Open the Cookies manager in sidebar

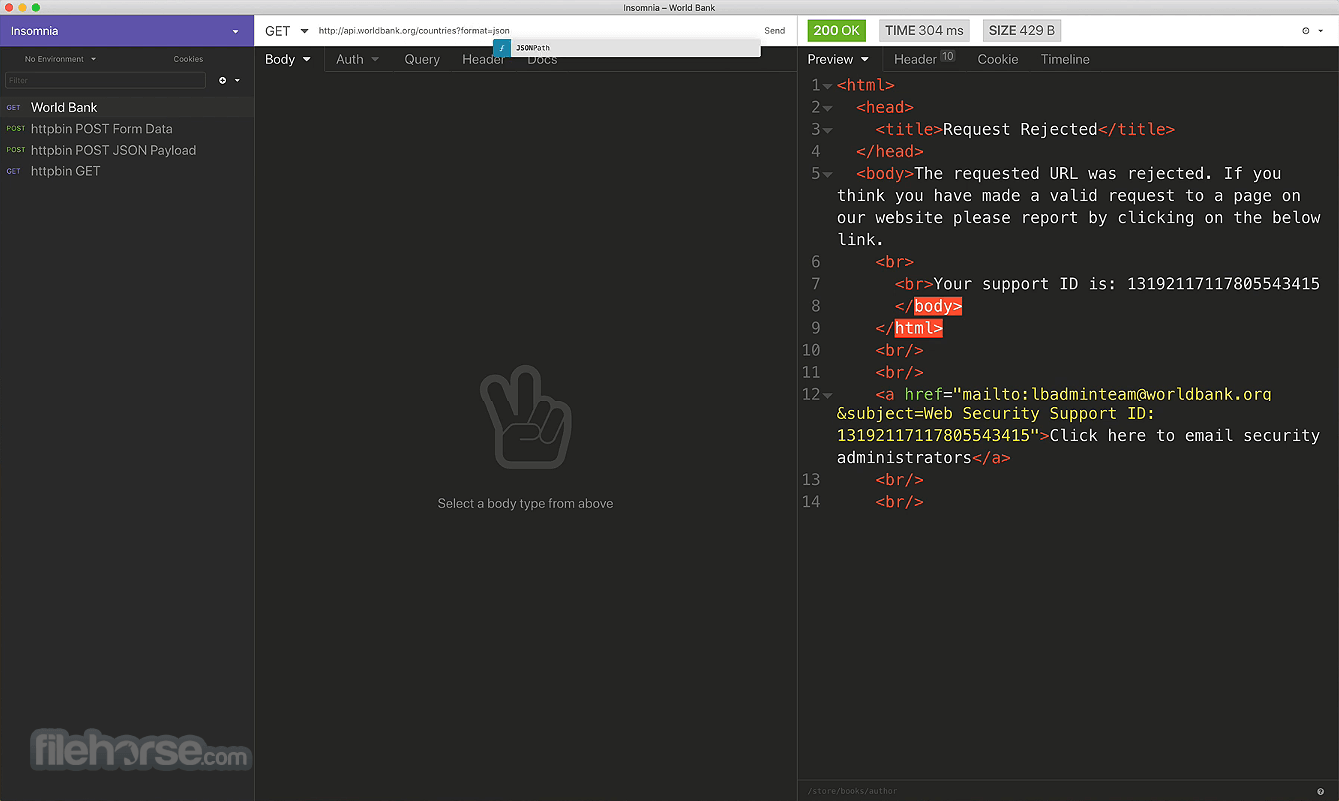point(188,59)
